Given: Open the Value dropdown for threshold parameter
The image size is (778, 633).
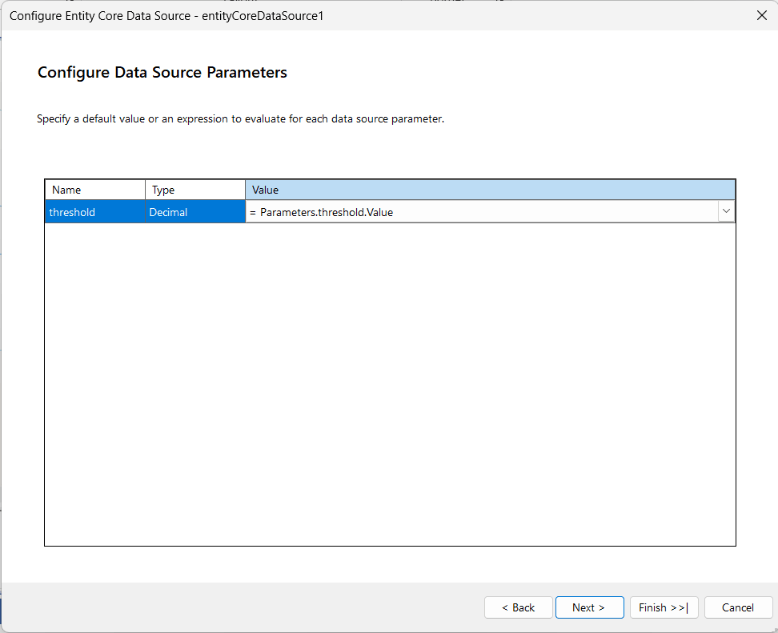Looking at the screenshot, I should tap(726, 212).
